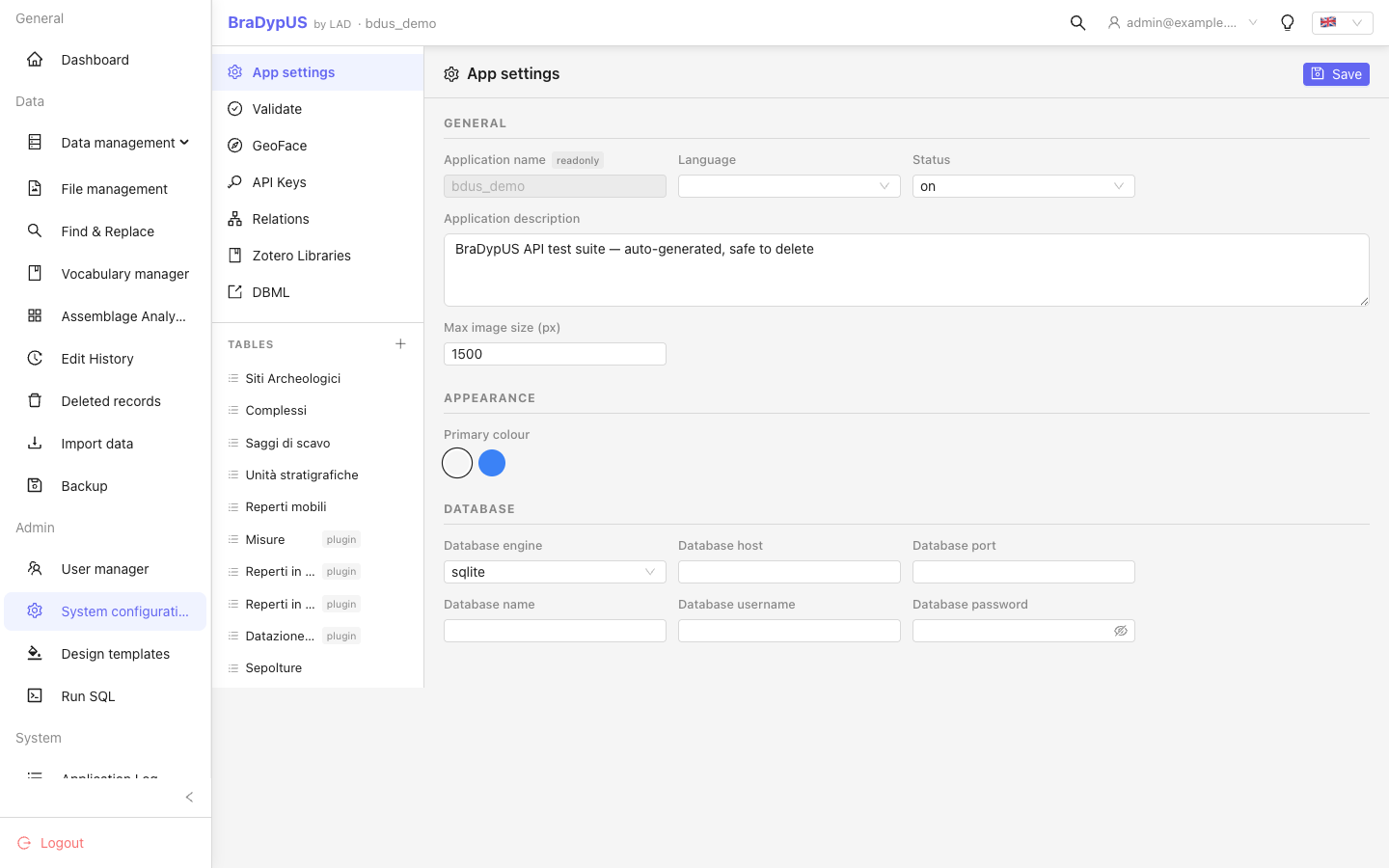The height and width of the screenshot is (868, 1389).
Task: Open App settings menu item
Action: (317, 72)
